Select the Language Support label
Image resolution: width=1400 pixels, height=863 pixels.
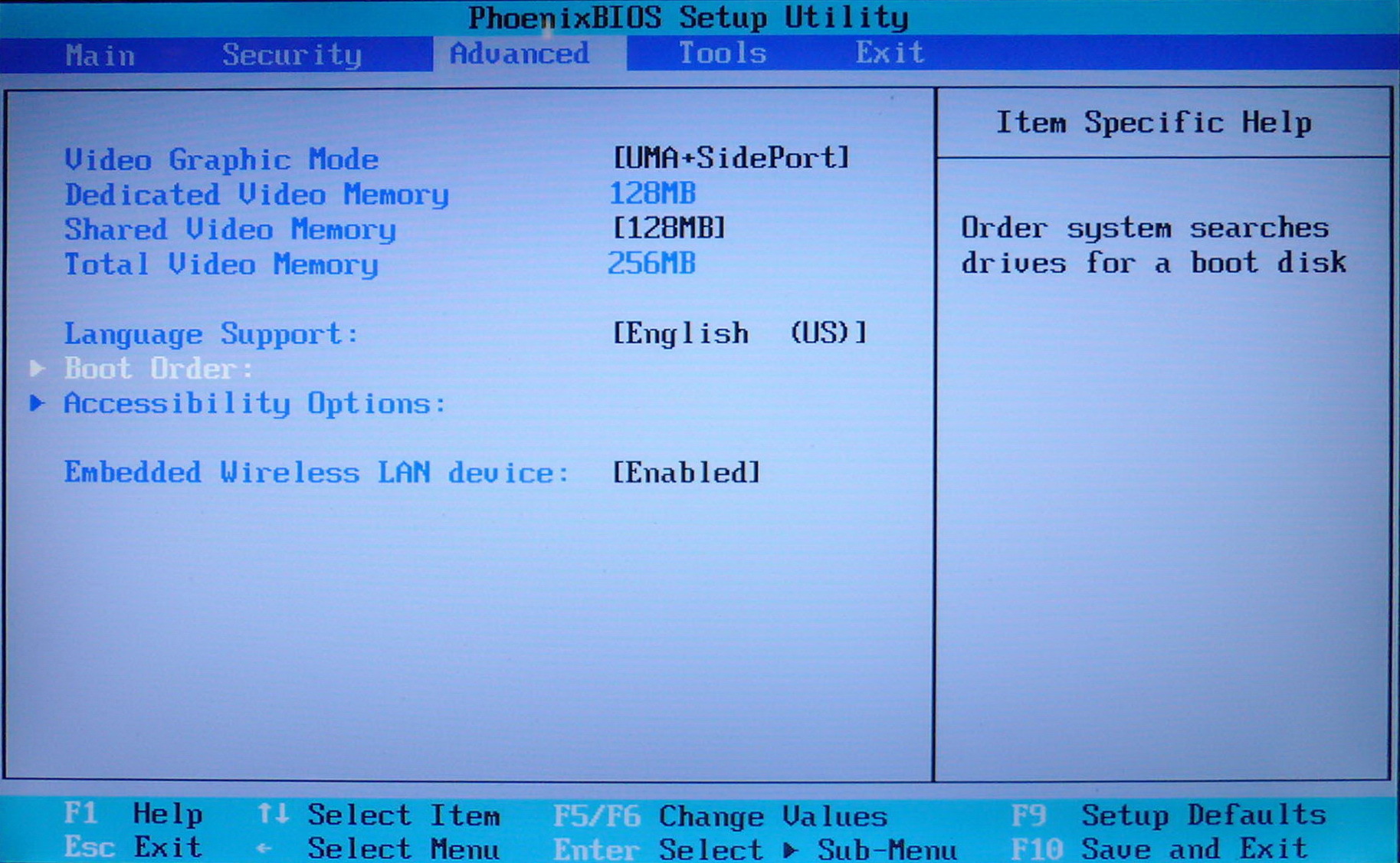point(211,334)
